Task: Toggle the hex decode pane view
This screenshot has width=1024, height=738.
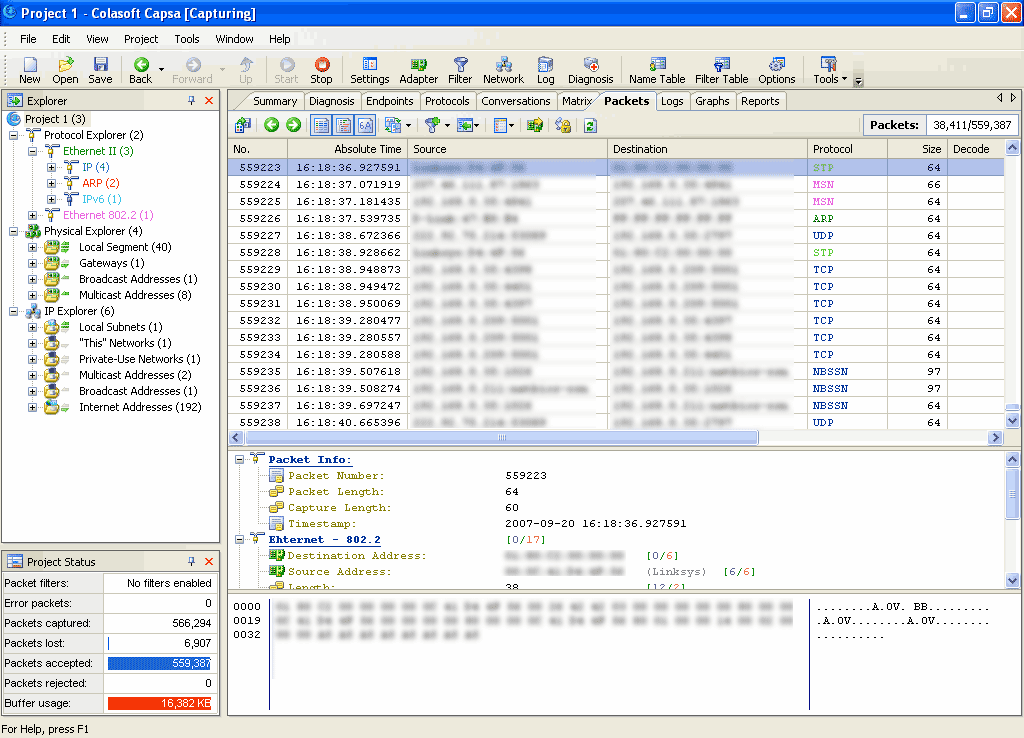Action: tap(364, 127)
